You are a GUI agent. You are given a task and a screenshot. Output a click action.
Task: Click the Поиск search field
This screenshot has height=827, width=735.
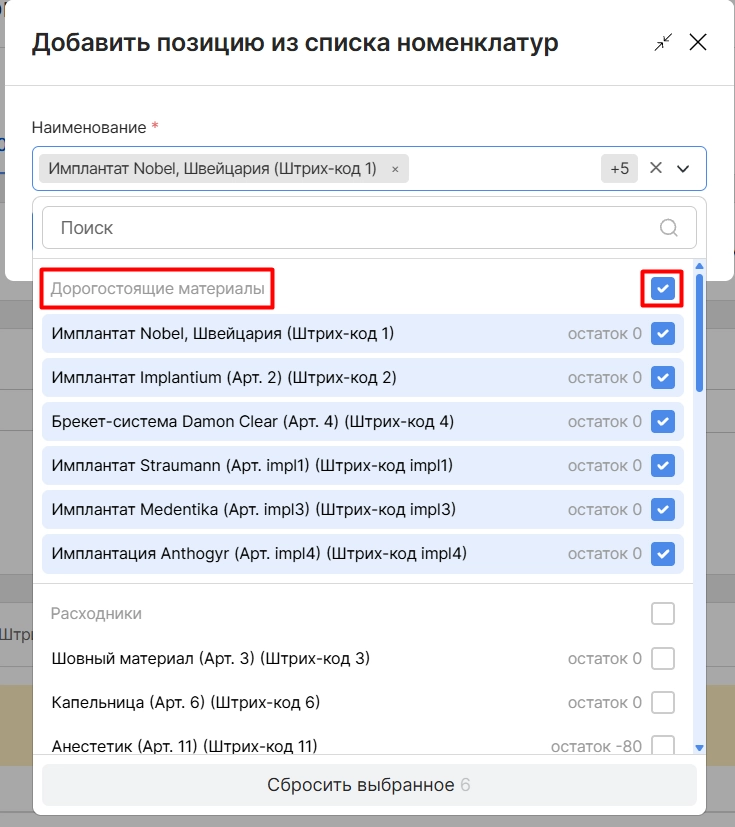click(x=369, y=228)
